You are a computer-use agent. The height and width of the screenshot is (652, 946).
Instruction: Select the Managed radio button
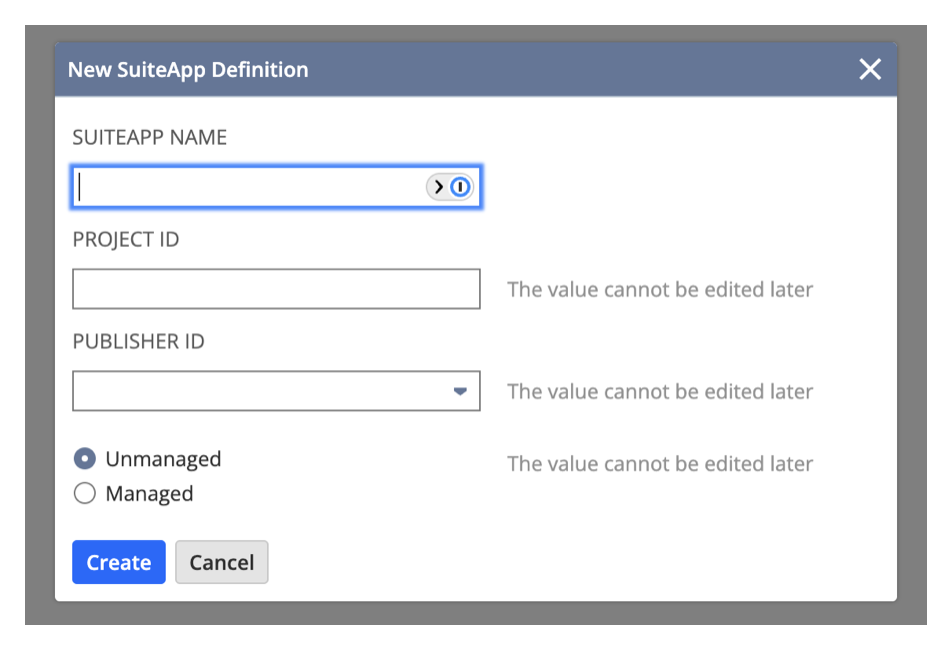(84, 493)
